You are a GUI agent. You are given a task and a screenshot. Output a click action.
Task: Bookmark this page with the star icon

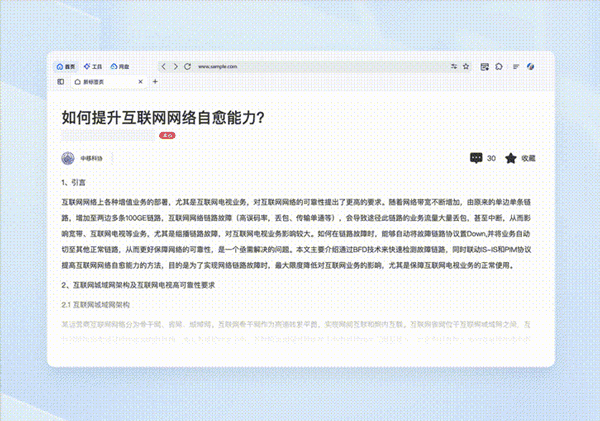click(466, 66)
